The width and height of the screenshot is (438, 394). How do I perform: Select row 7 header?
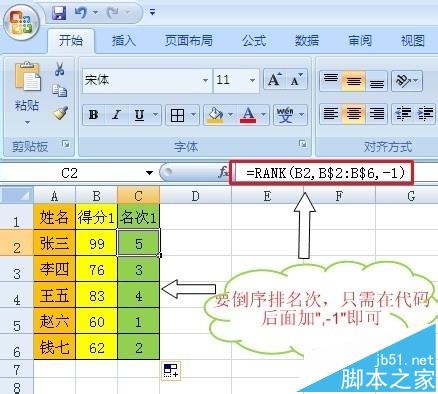pos(17,369)
